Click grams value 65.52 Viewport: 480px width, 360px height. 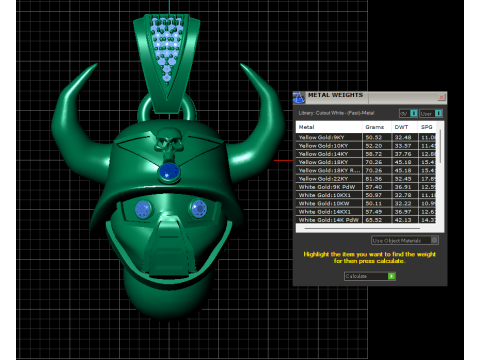click(x=373, y=220)
